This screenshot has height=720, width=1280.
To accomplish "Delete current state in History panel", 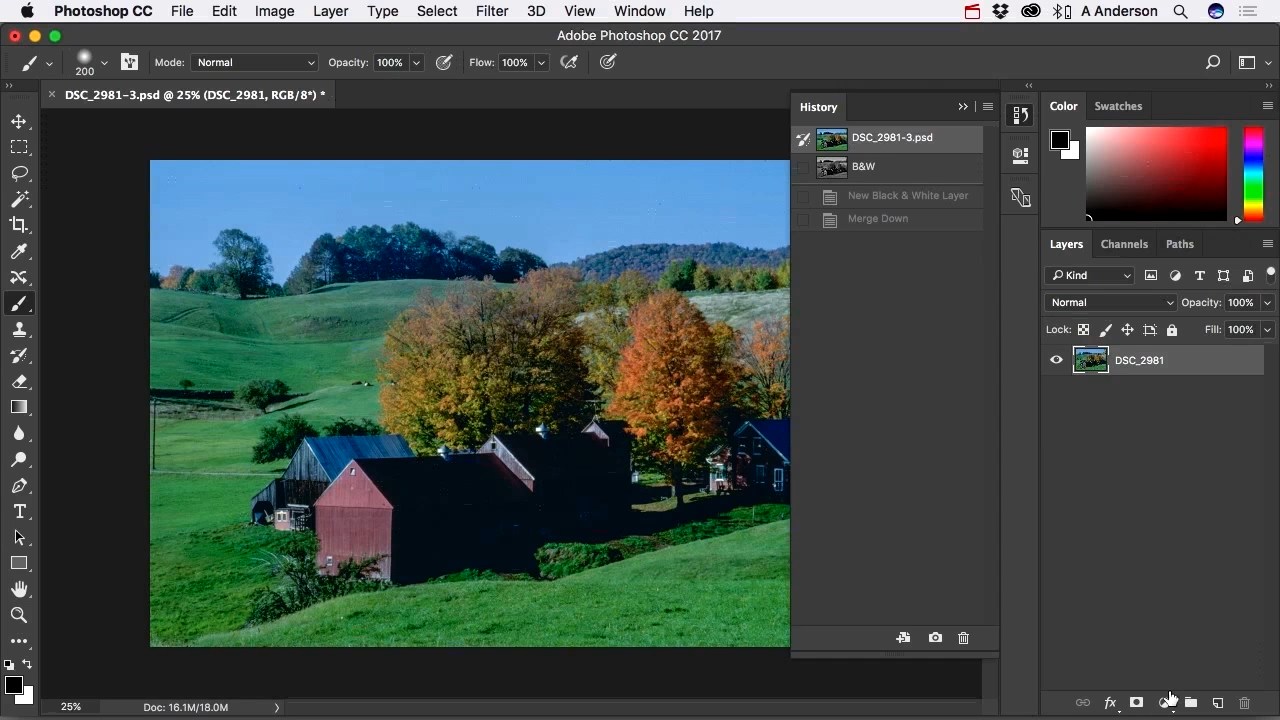I will pyautogui.click(x=964, y=638).
